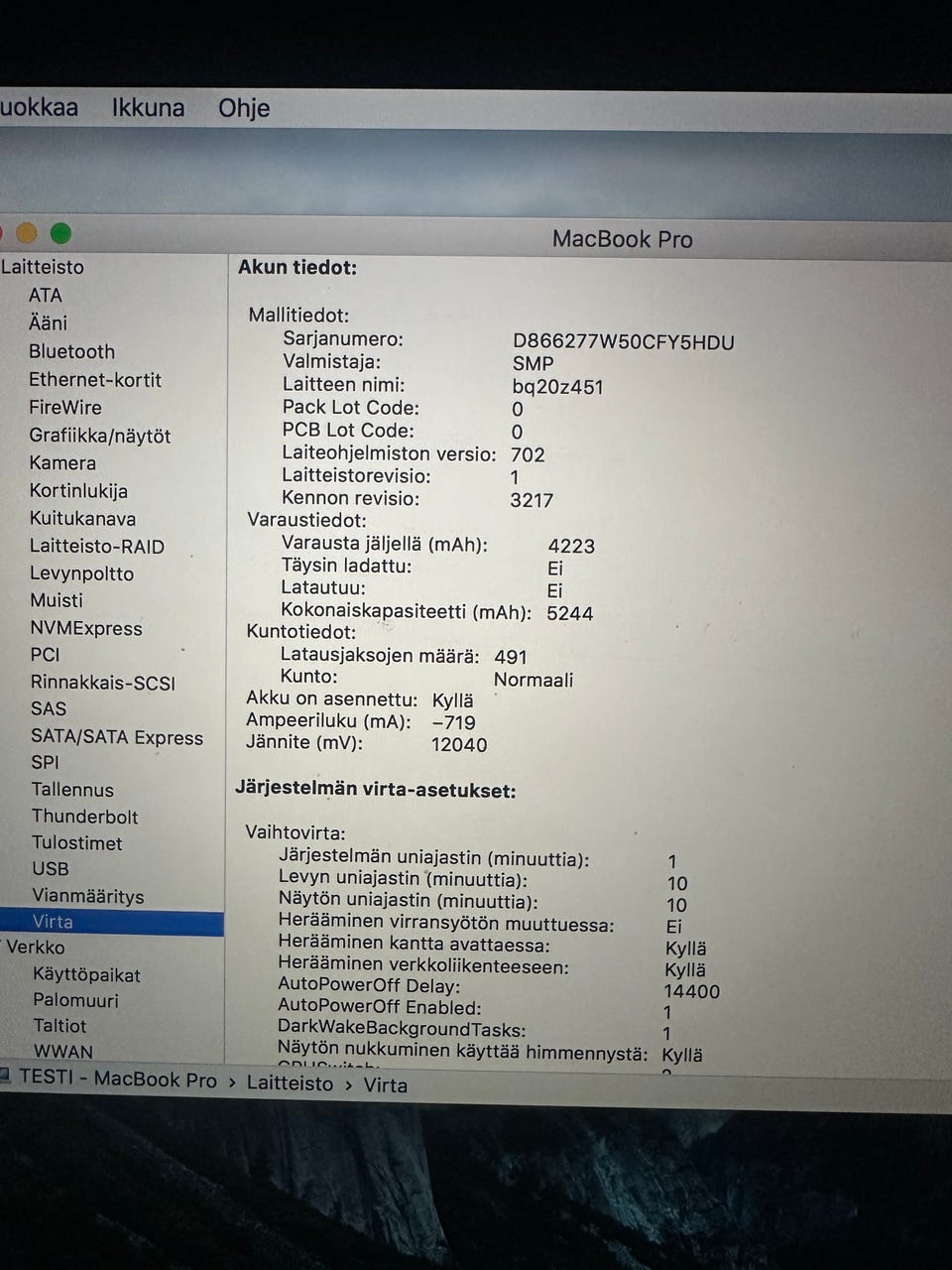The image size is (952, 1270).
Task: Click cell revision value 3217
Action: (x=532, y=500)
